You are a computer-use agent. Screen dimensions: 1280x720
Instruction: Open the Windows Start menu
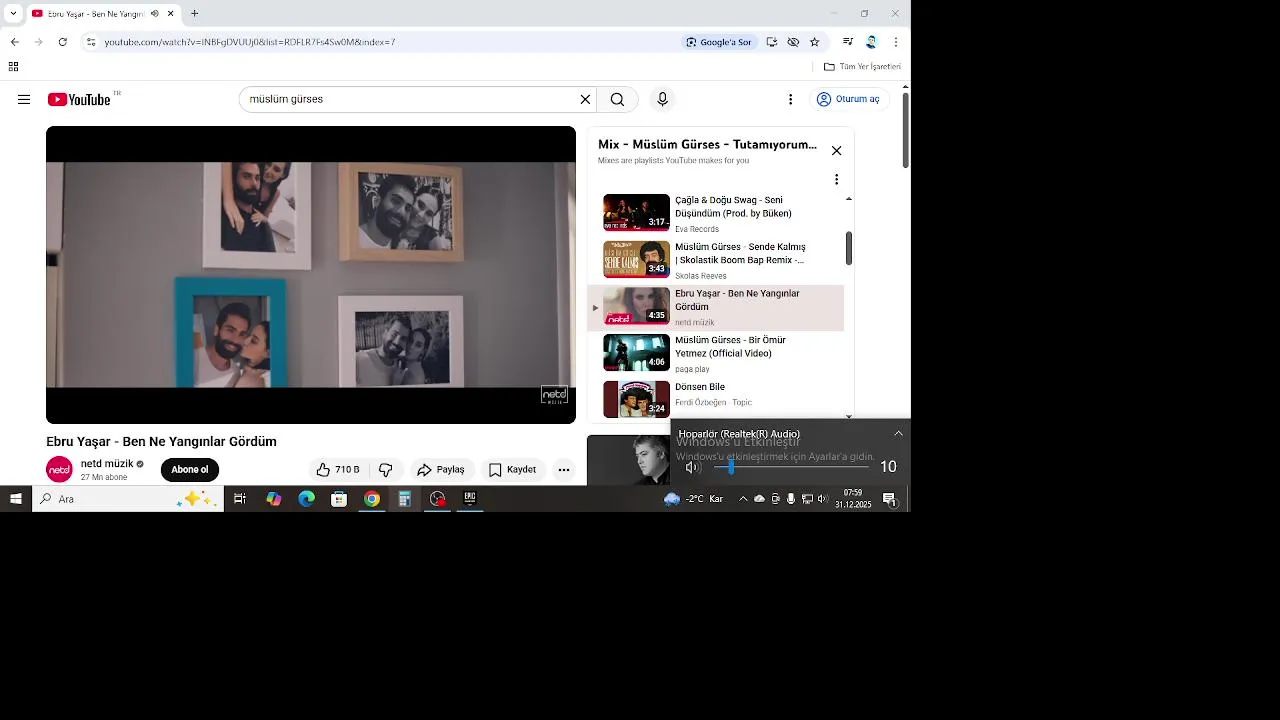(16, 499)
